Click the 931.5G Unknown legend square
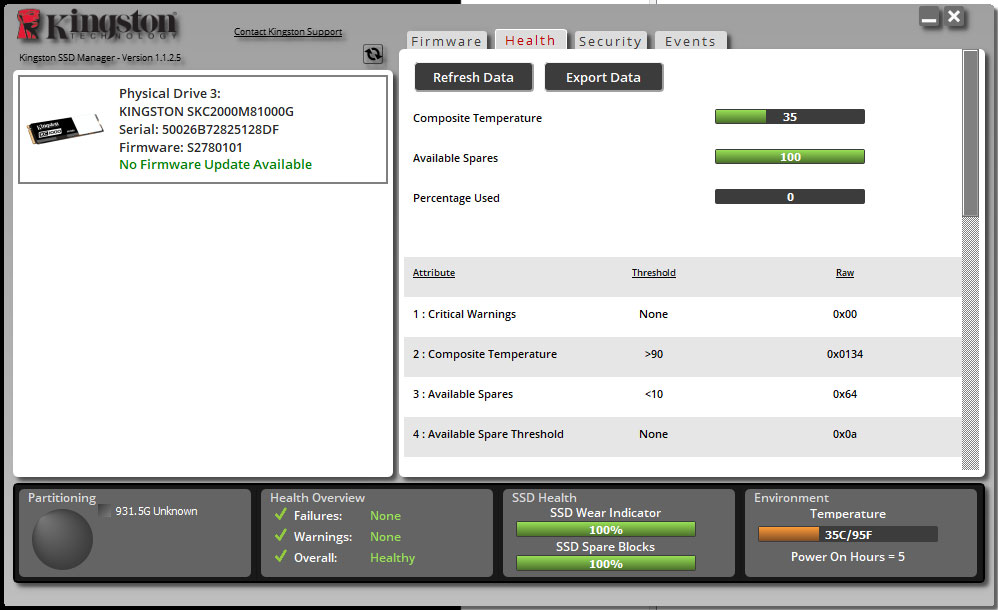 click(x=105, y=511)
